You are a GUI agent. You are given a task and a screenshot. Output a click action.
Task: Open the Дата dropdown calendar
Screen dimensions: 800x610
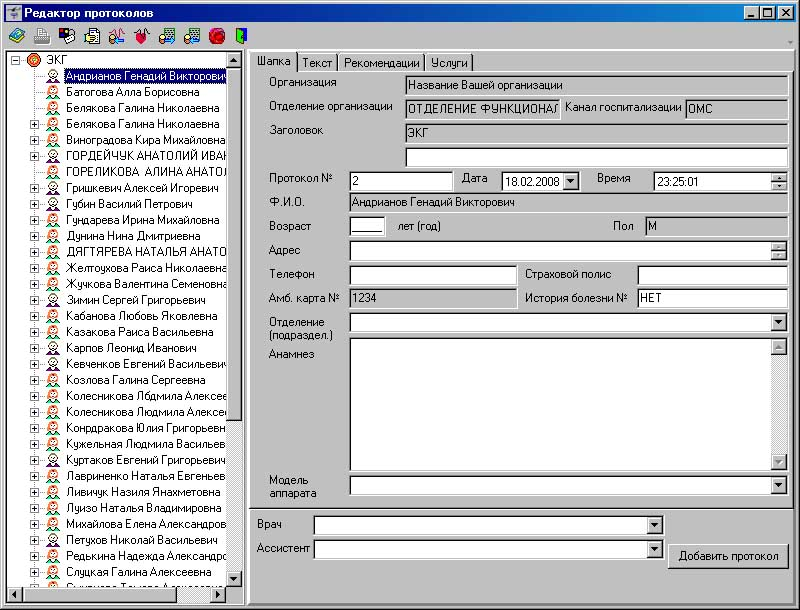571,181
